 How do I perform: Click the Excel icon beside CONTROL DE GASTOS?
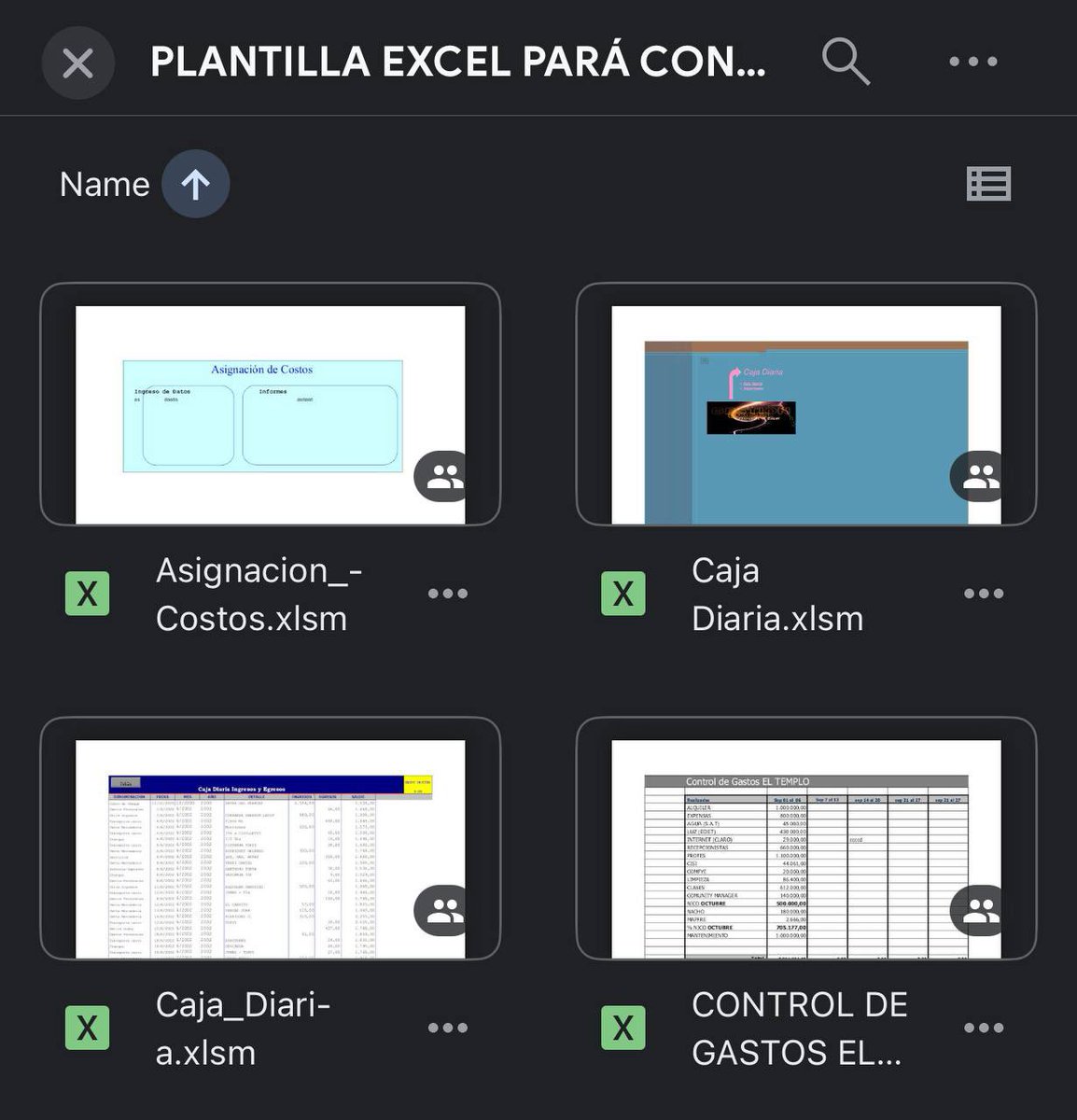[623, 1028]
